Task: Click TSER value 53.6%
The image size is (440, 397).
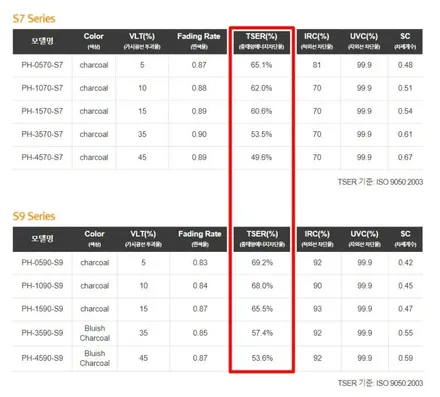Action: [262, 358]
